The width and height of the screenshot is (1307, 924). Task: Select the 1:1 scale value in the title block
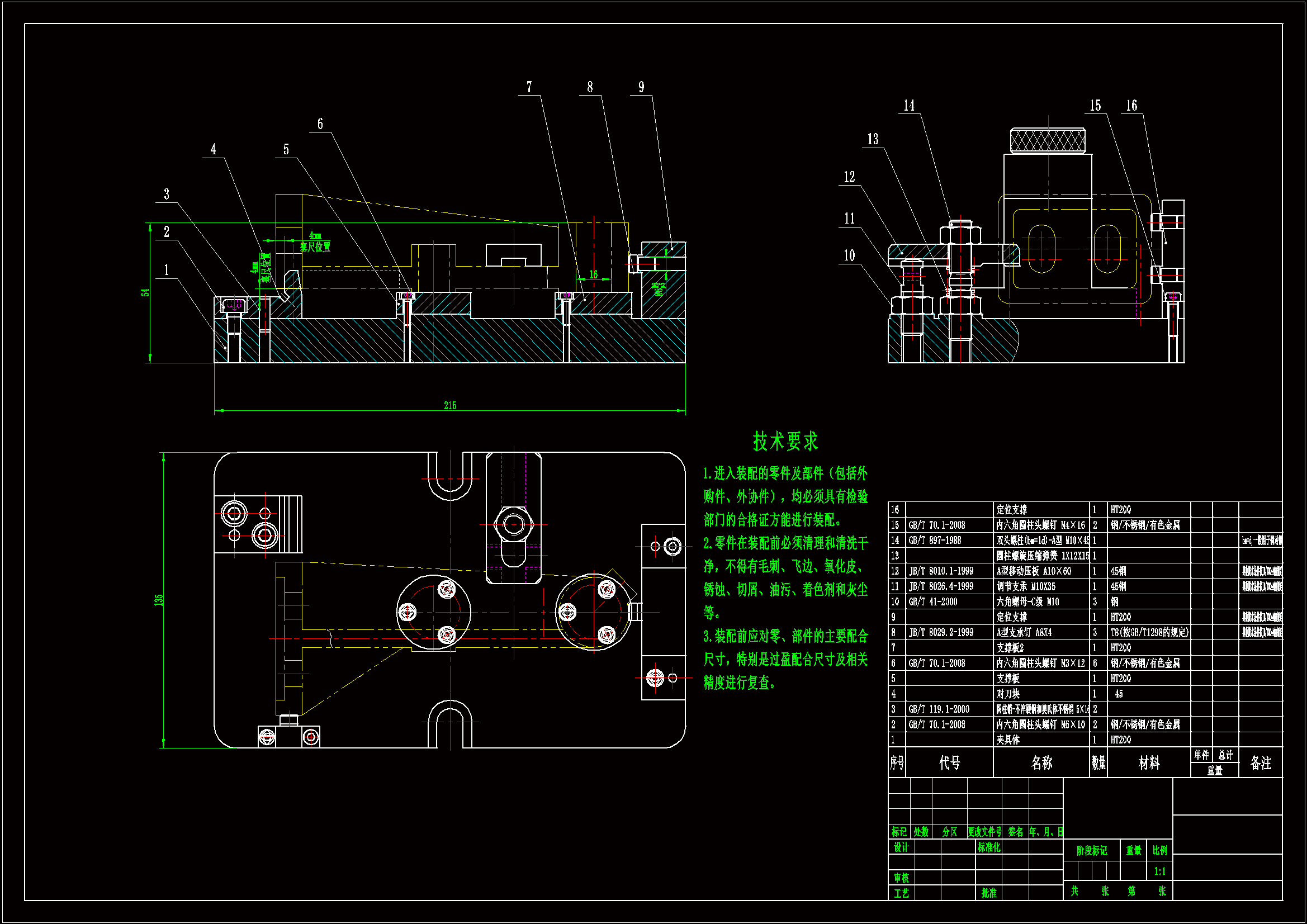point(1159,871)
